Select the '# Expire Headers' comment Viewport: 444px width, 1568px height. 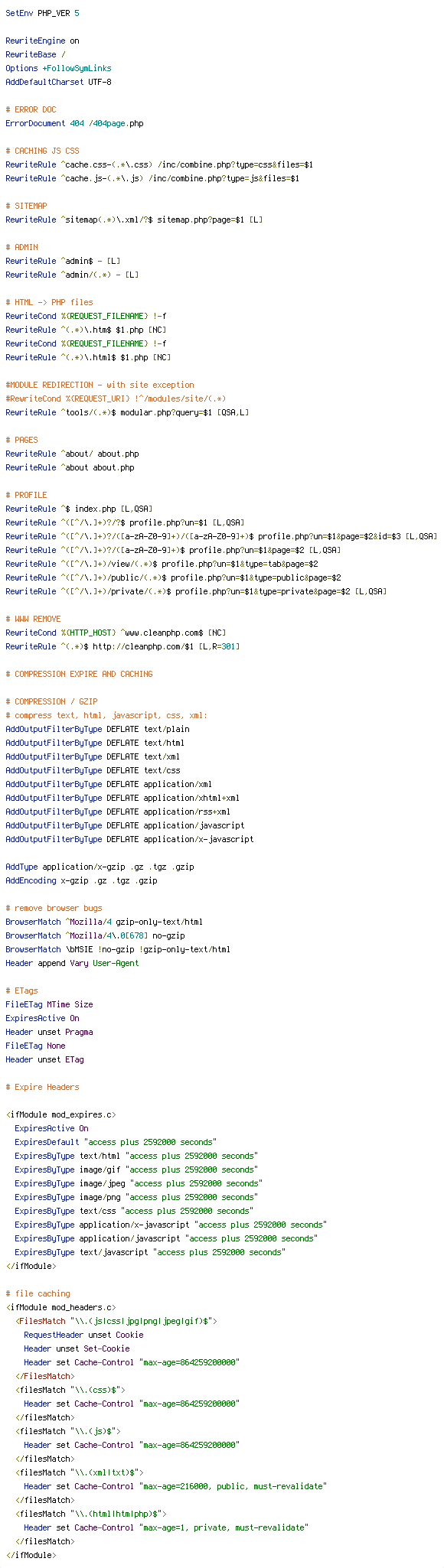[42, 1088]
